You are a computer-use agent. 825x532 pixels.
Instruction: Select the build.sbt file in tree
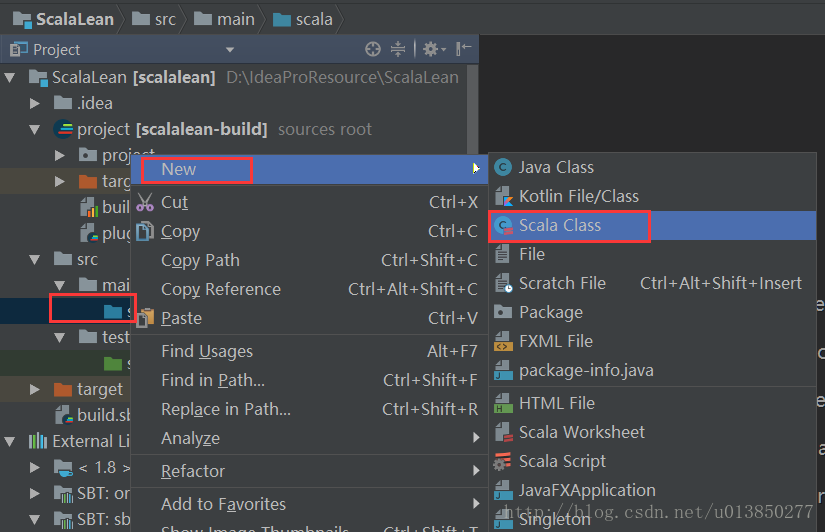(65, 415)
